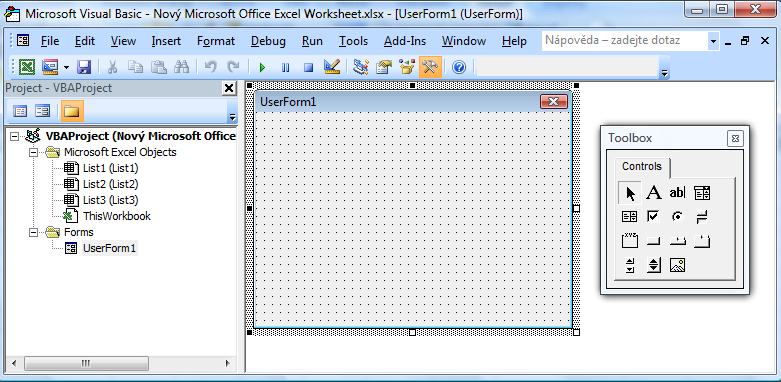Viewport: 781px width, 382px height.
Task: Select the Select Objects arrow tool
Action: pyautogui.click(x=630, y=193)
